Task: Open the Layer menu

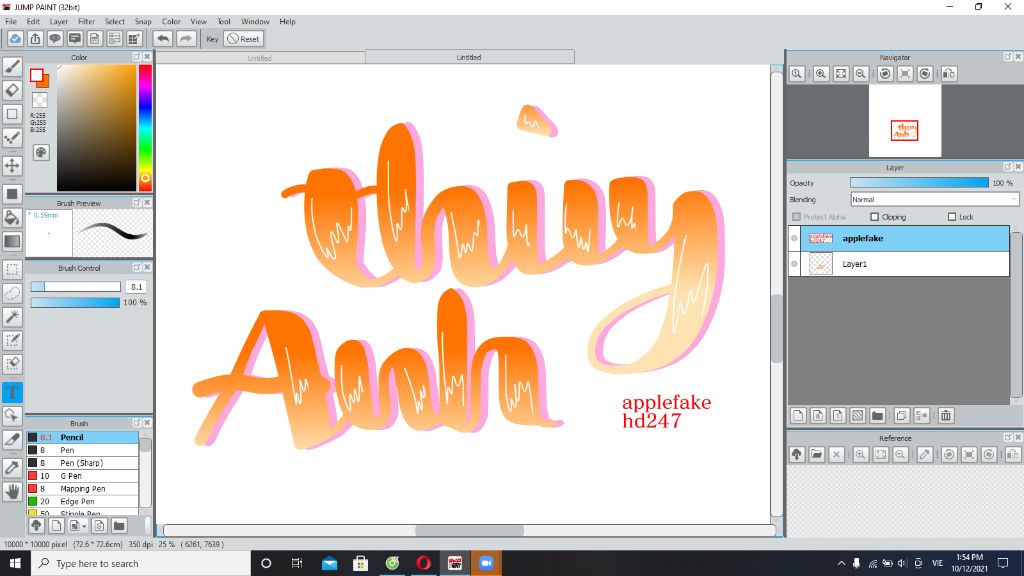Action: pyautogui.click(x=59, y=22)
